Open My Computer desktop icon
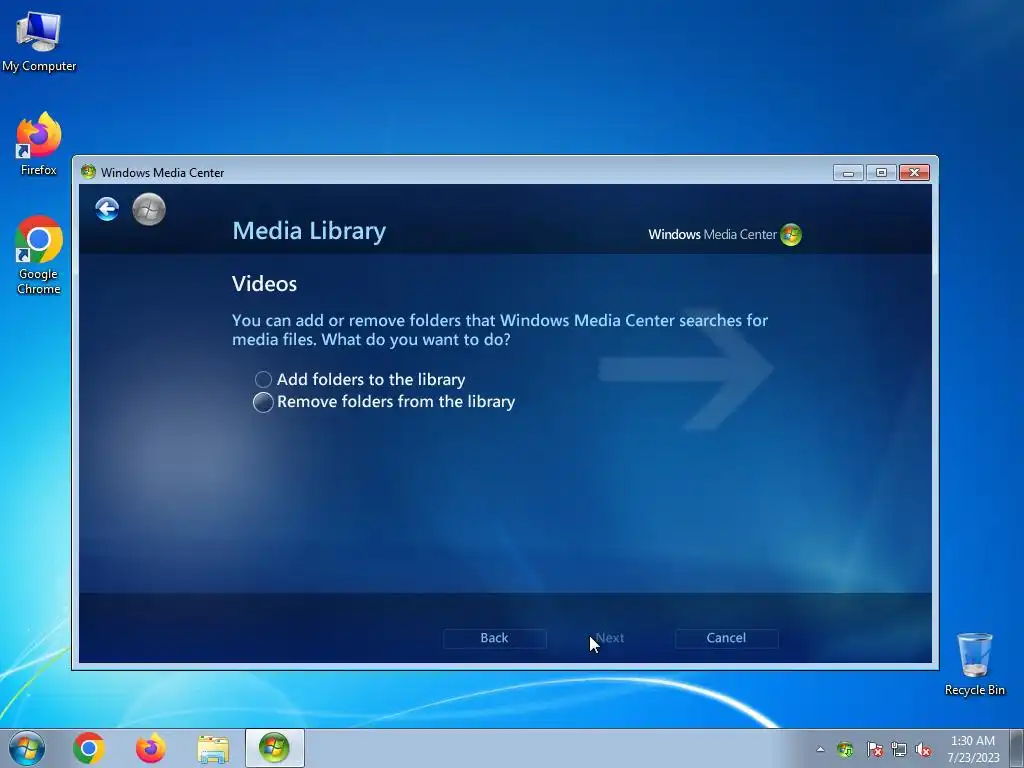 pos(39,41)
